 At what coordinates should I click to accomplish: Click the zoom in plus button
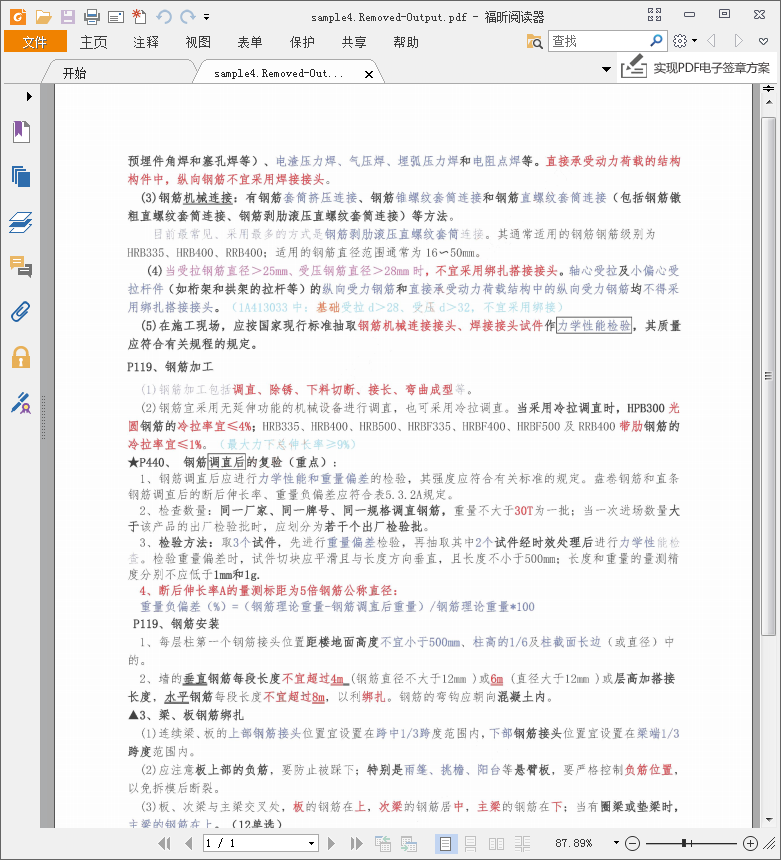click(x=750, y=843)
